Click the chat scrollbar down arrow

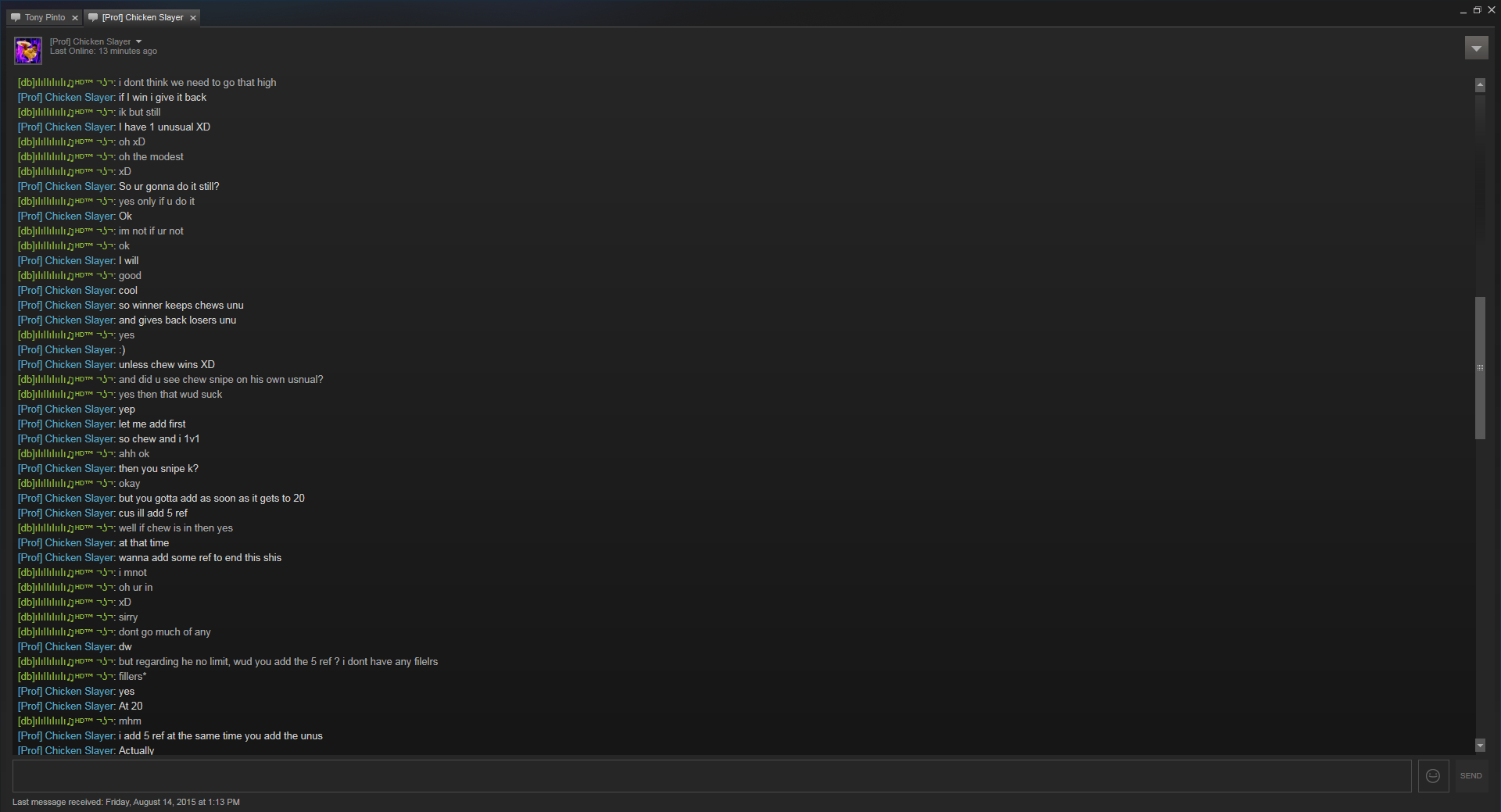tap(1480, 746)
